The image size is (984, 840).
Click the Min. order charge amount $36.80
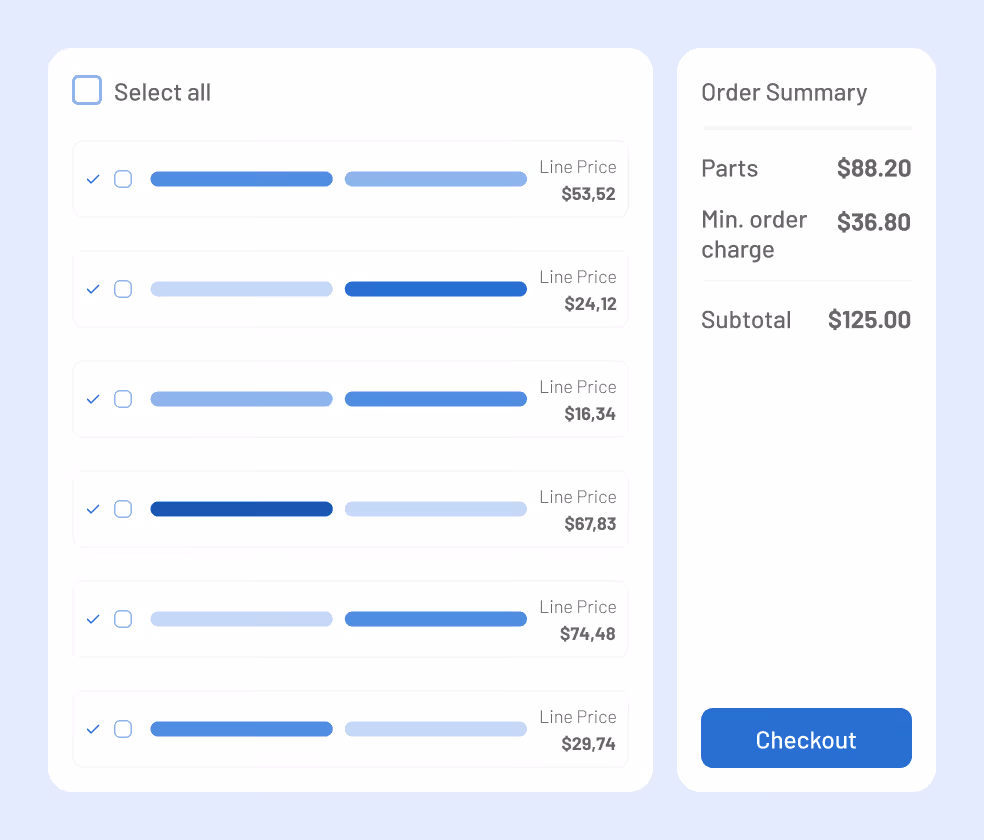[873, 222]
